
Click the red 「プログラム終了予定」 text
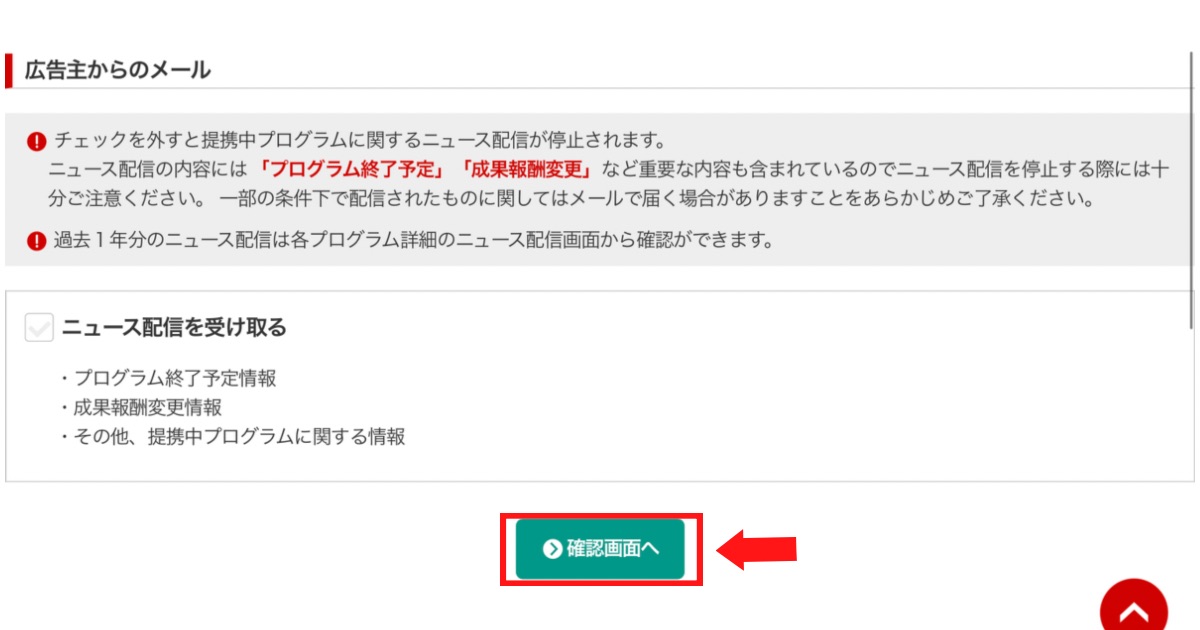tap(351, 168)
